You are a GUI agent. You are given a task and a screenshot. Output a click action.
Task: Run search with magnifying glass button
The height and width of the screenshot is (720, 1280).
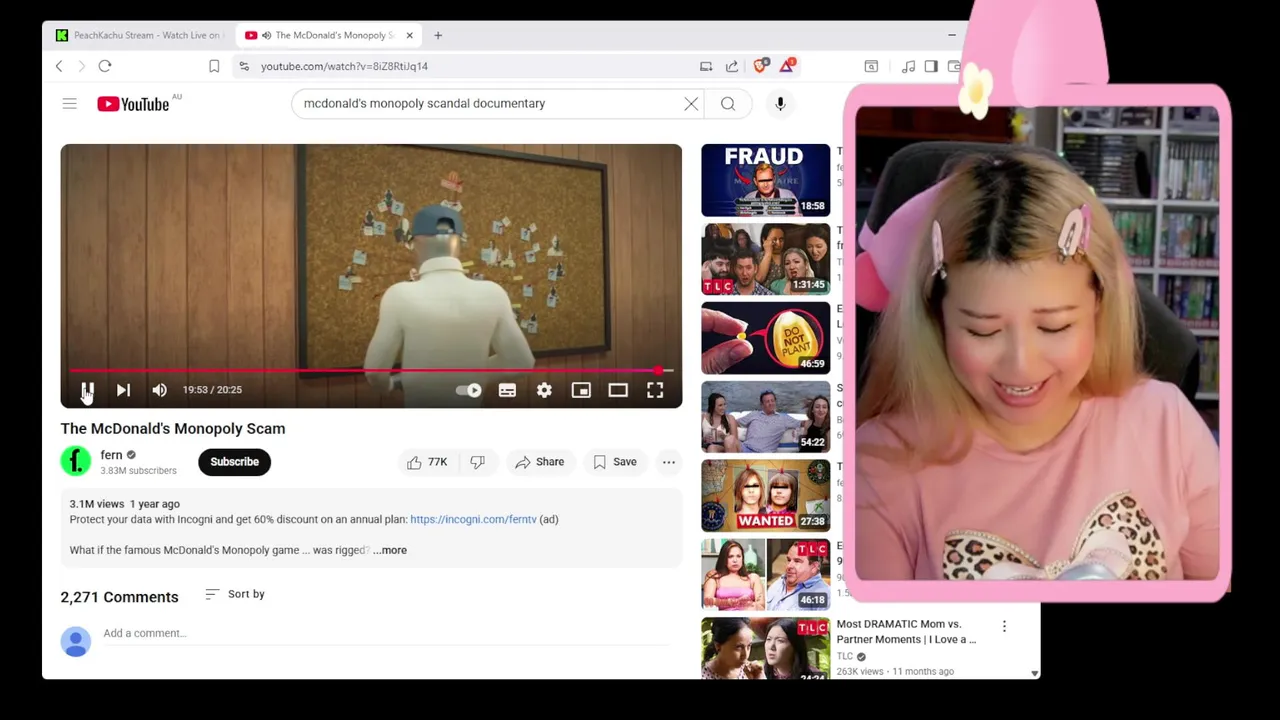tap(728, 104)
